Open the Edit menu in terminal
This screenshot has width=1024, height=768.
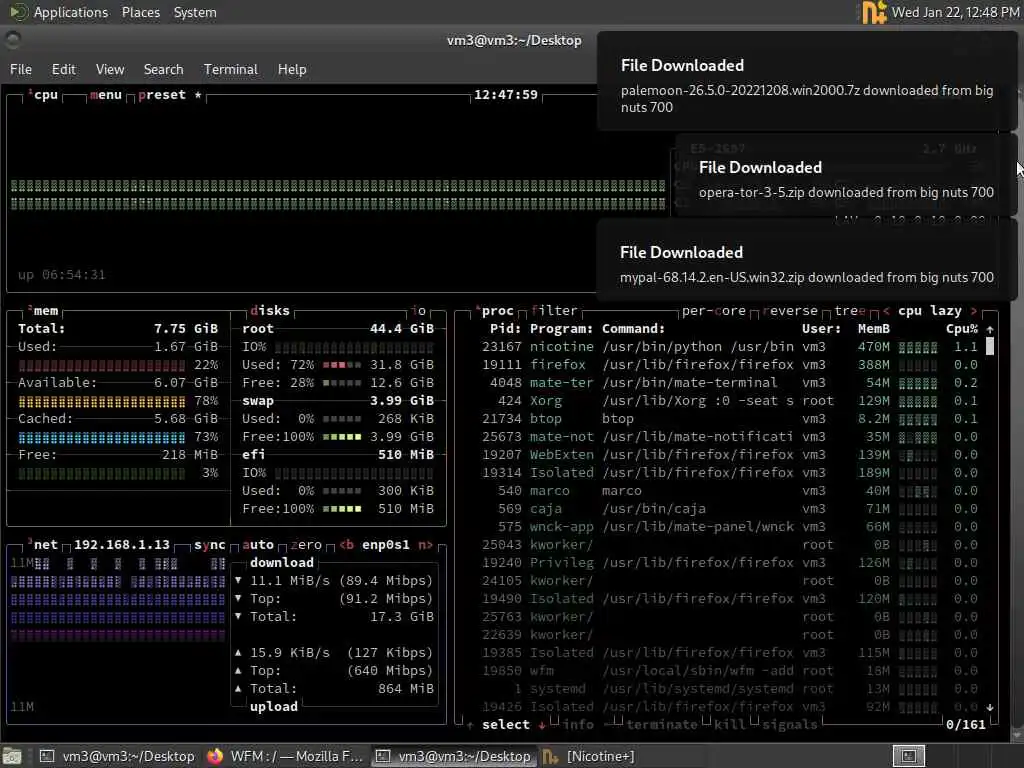pos(63,69)
